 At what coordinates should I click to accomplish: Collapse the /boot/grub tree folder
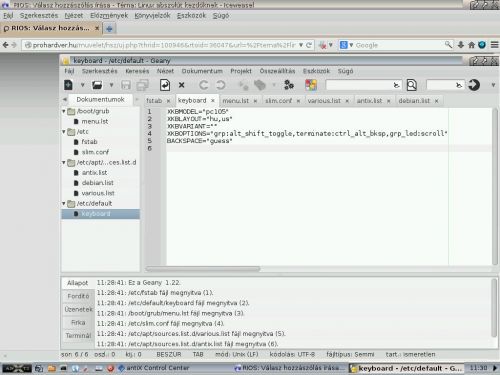64,111
